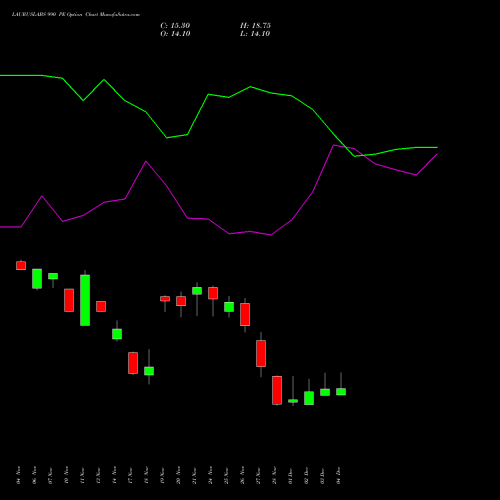
Task: Select the green candle for 02 Dec
Action: pos(309,398)
